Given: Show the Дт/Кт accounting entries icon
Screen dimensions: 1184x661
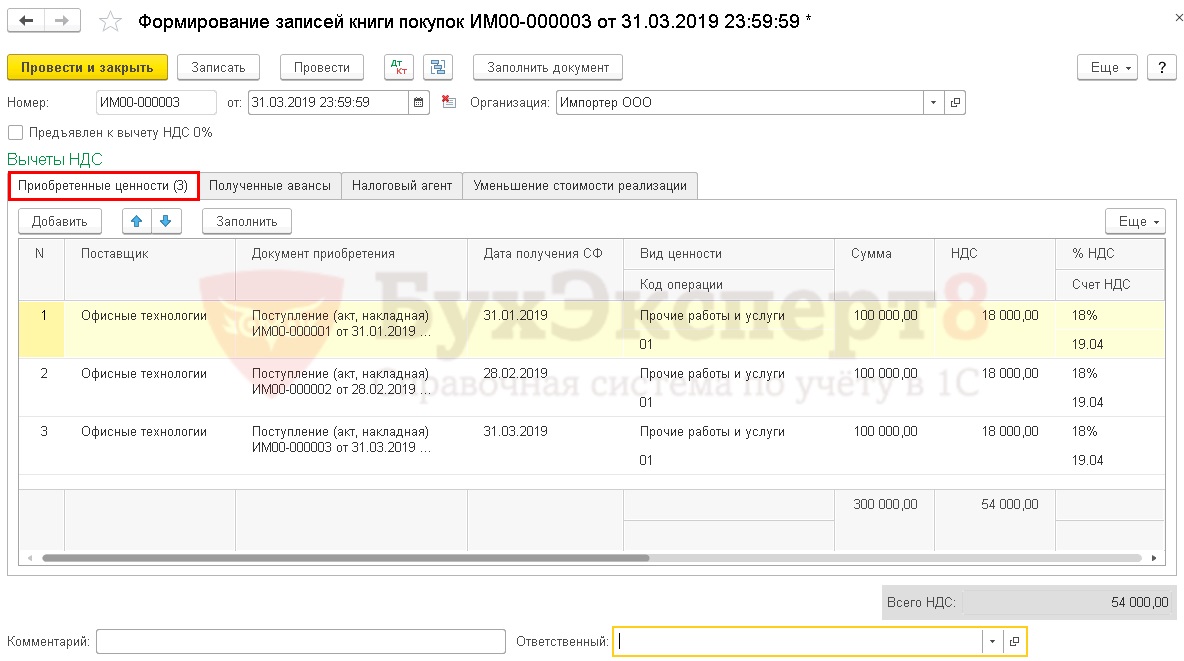Looking at the screenshot, I should (399, 67).
